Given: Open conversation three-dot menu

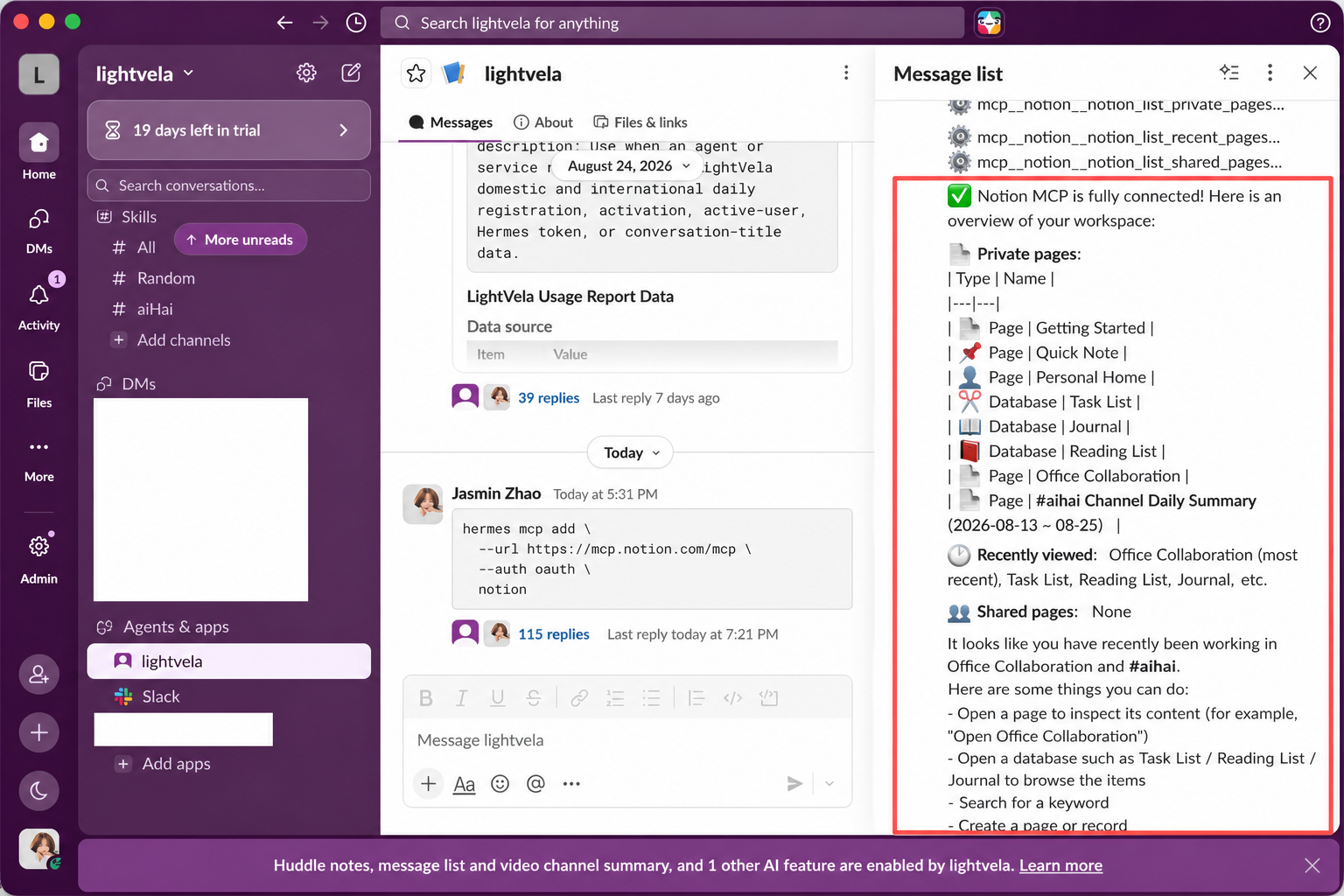Looking at the screenshot, I should [846, 73].
